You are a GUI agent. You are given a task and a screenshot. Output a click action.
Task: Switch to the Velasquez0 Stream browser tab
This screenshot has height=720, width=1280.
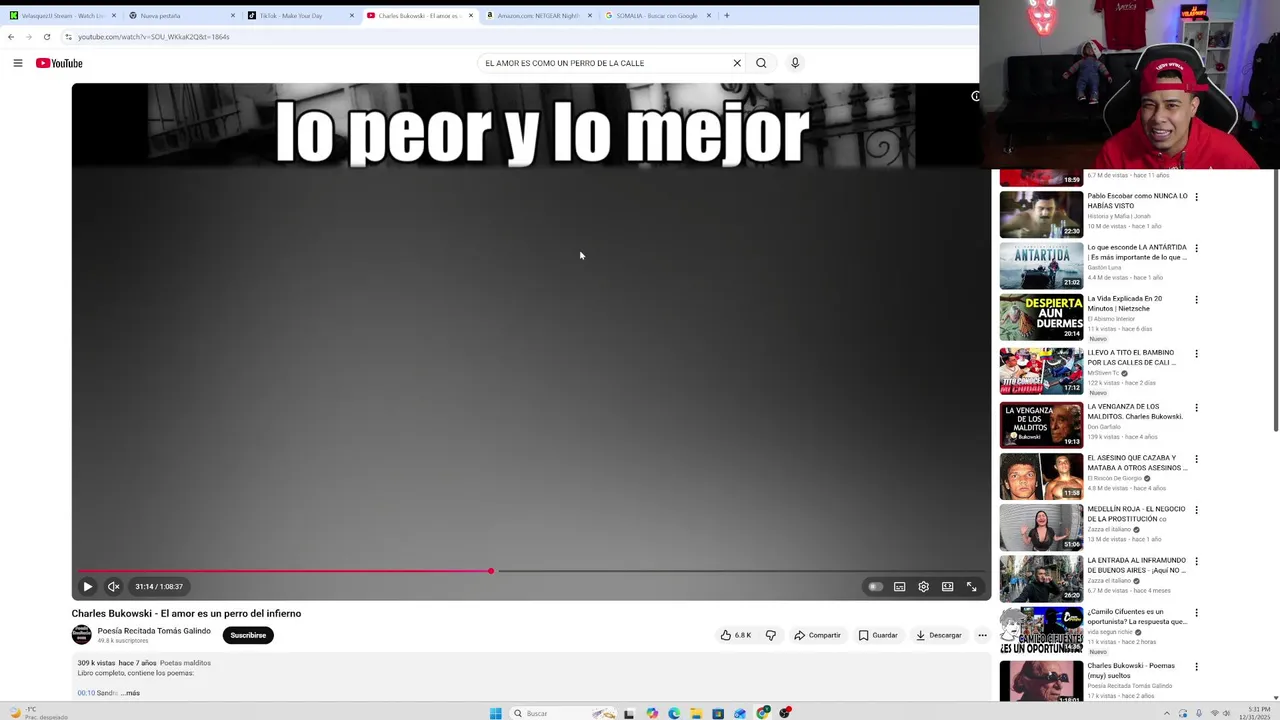click(x=62, y=16)
